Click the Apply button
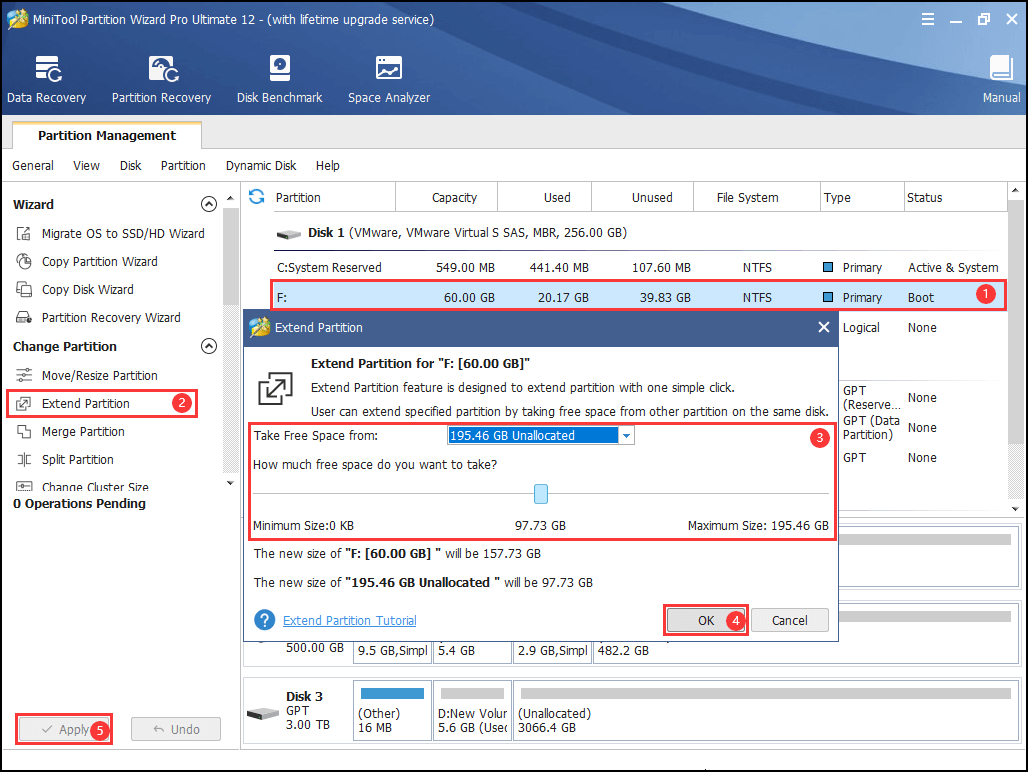1028x772 pixels. (64, 729)
